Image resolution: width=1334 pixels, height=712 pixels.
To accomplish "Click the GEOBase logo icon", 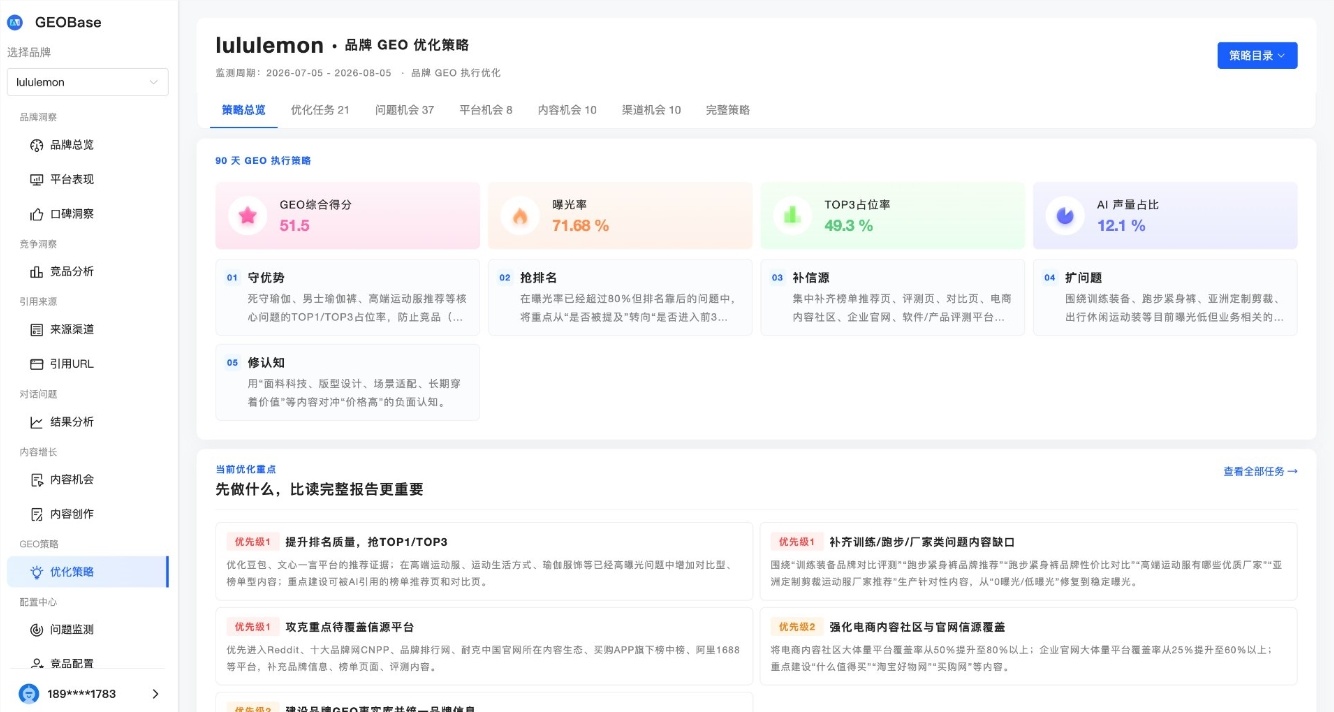I will point(15,22).
